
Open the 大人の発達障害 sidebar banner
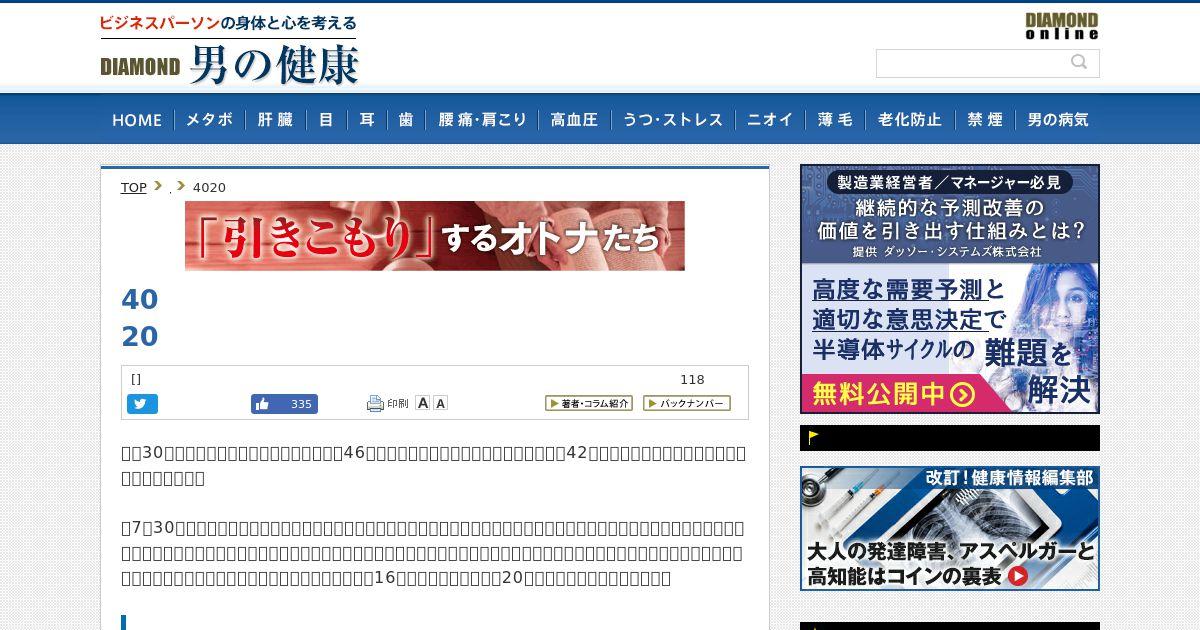pyautogui.click(x=950, y=528)
